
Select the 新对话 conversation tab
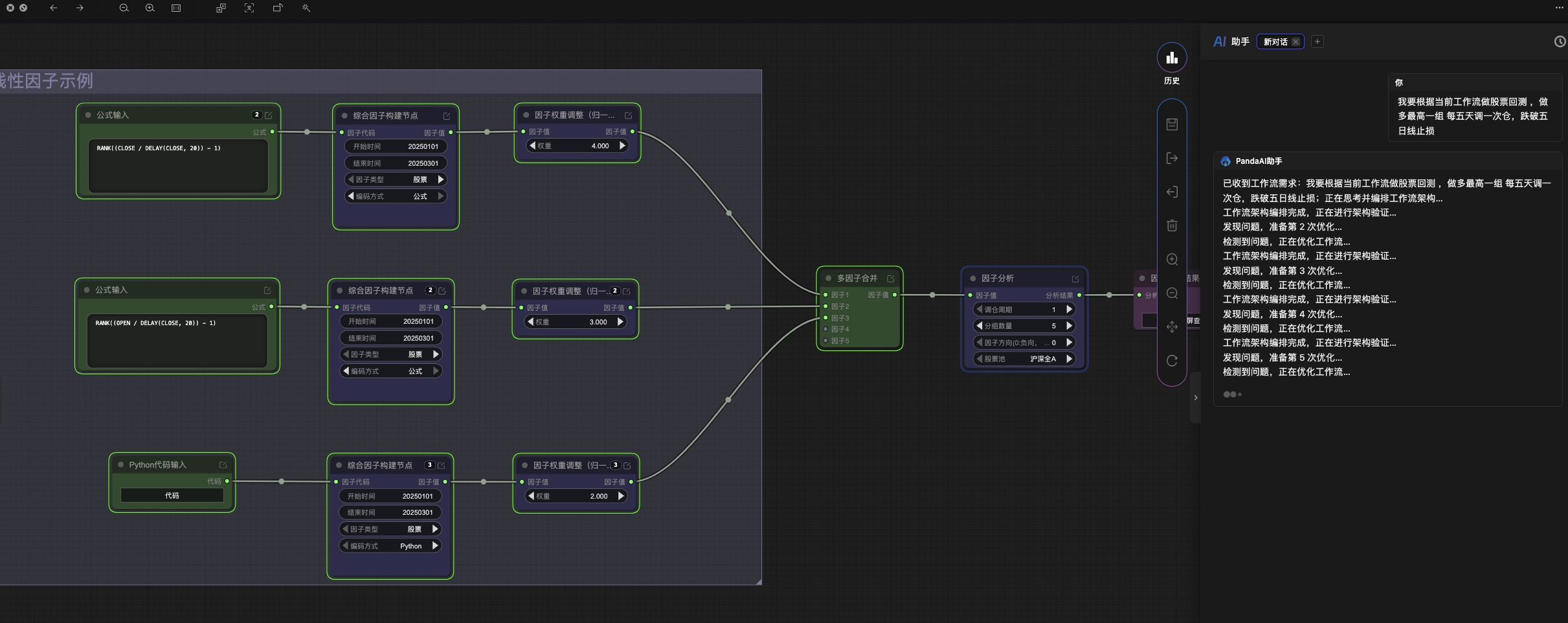(x=1275, y=41)
